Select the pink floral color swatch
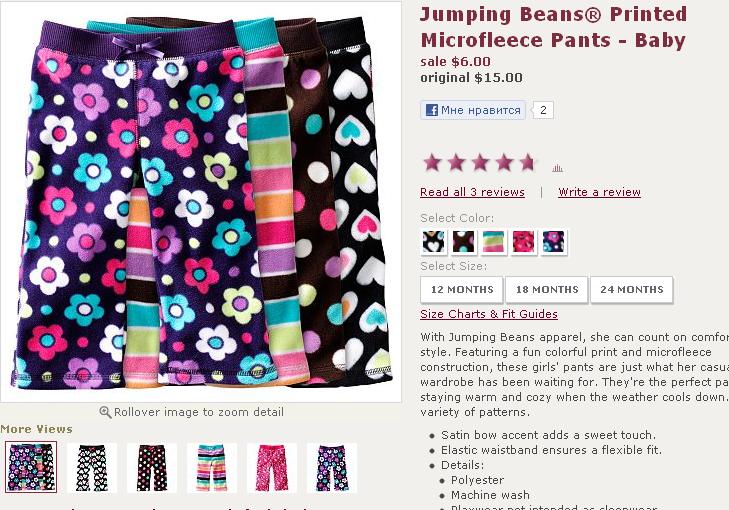The image size is (729, 510). coord(523,242)
